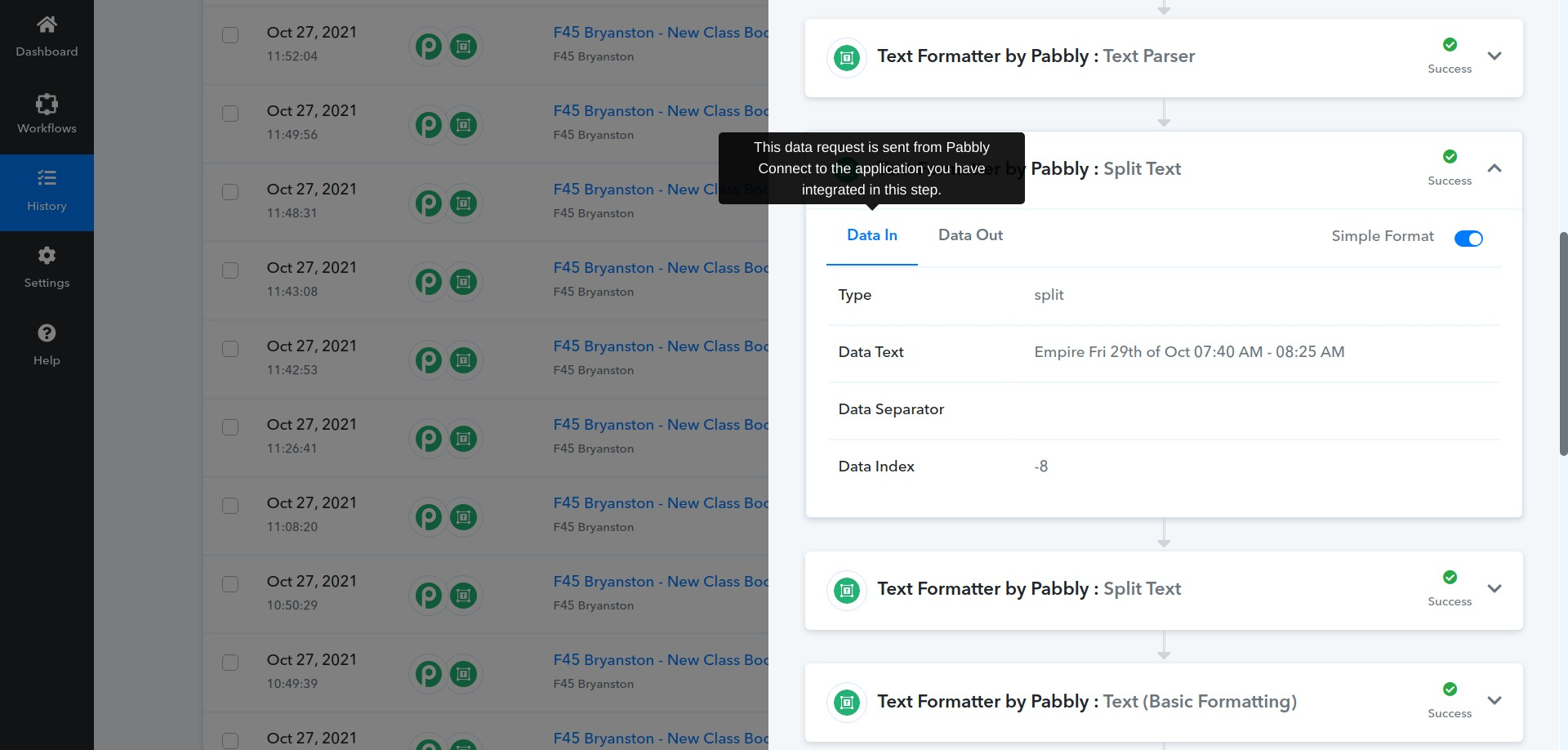This screenshot has height=750, width=1568.
Task: Select checkbox for 11:26:41 history entry
Action: click(x=230, y=427)
